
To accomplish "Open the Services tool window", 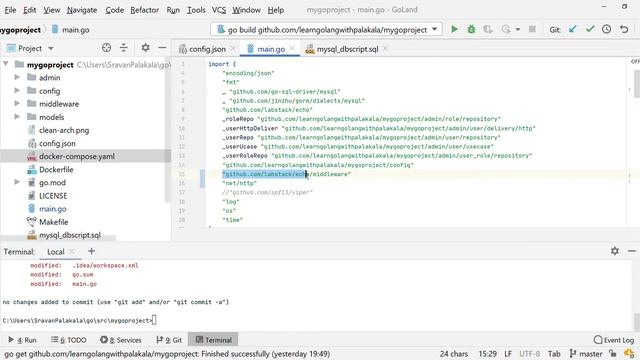I will [x=121, y=340].
